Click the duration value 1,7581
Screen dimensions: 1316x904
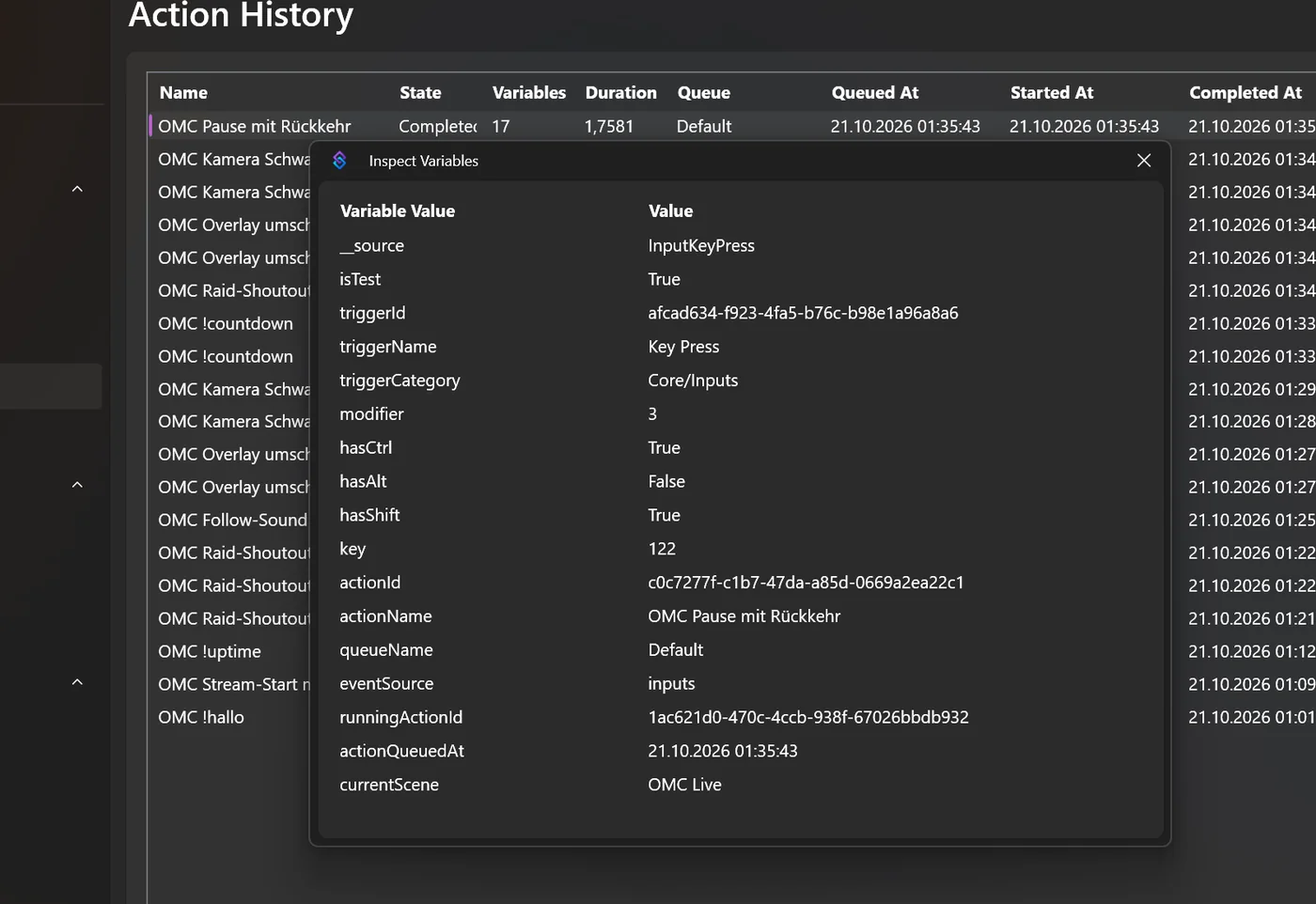[609, 126]
